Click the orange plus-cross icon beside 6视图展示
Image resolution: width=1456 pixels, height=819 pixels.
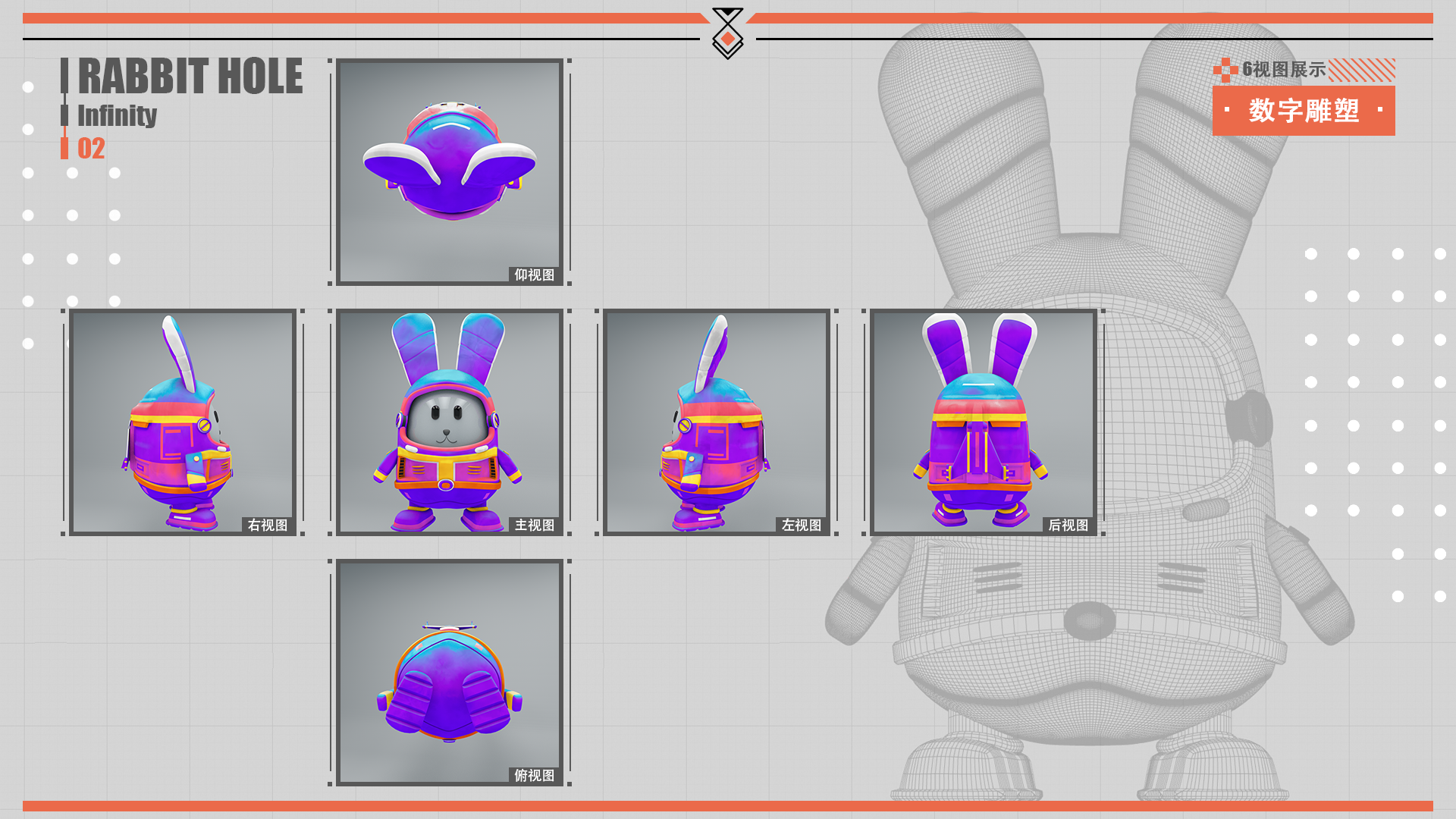click(x=1225, y=70)
